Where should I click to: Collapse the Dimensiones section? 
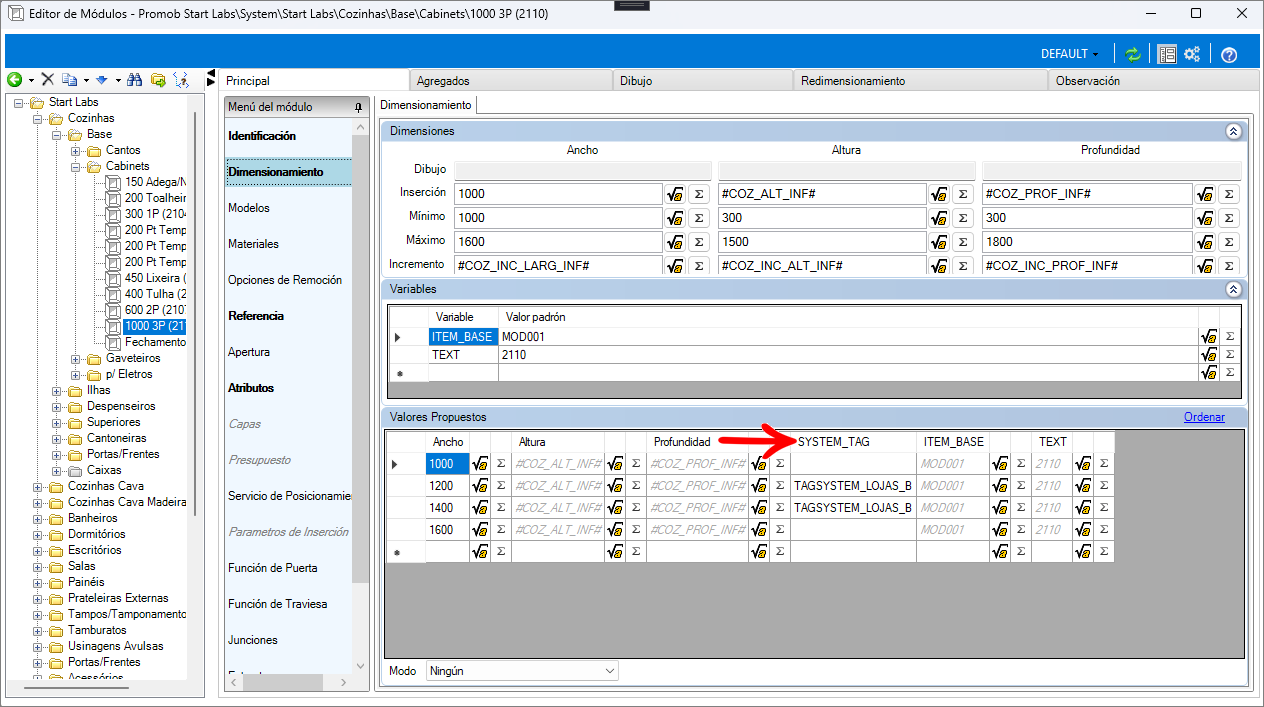point(1233,131)
